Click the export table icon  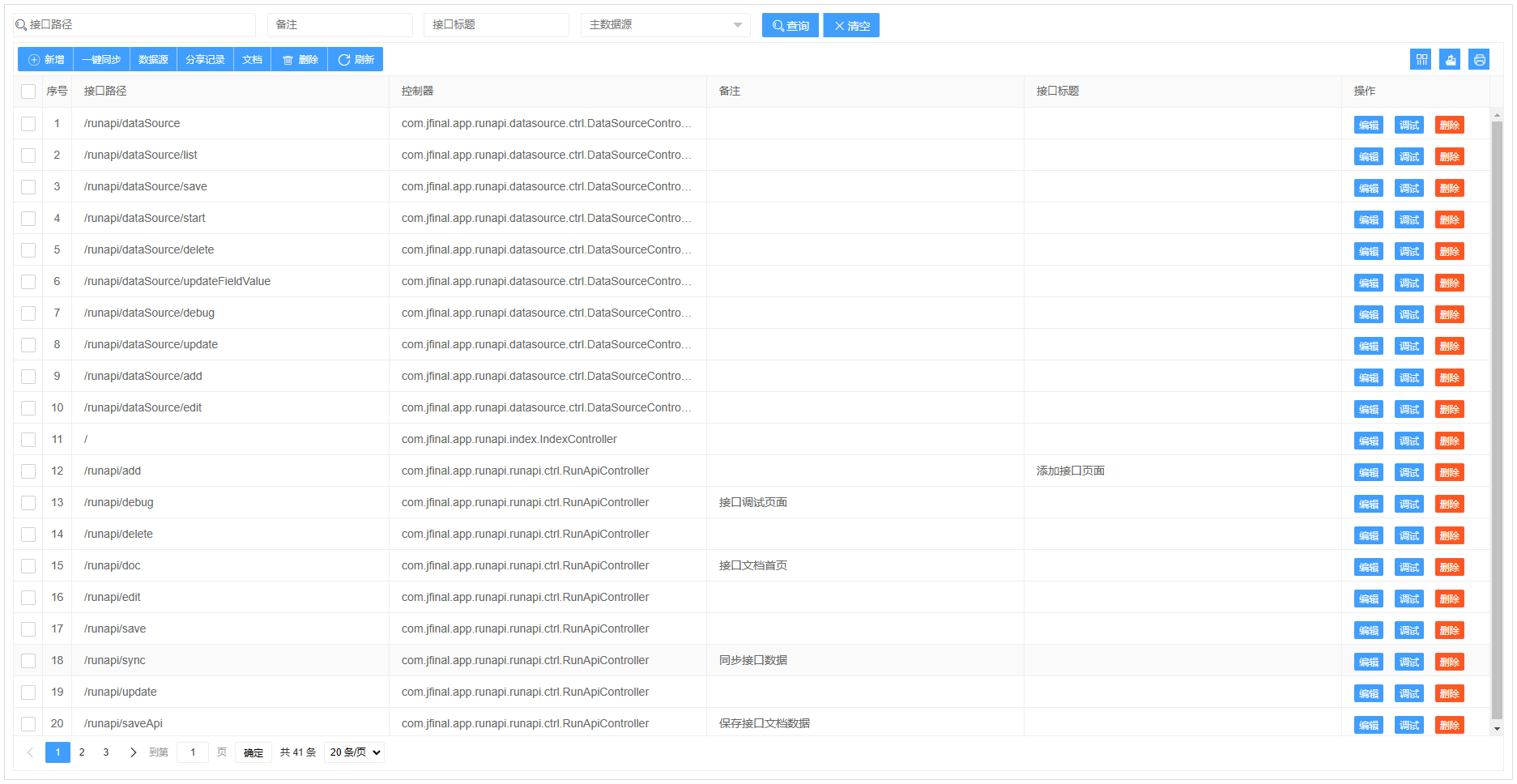pos(1450,59)
